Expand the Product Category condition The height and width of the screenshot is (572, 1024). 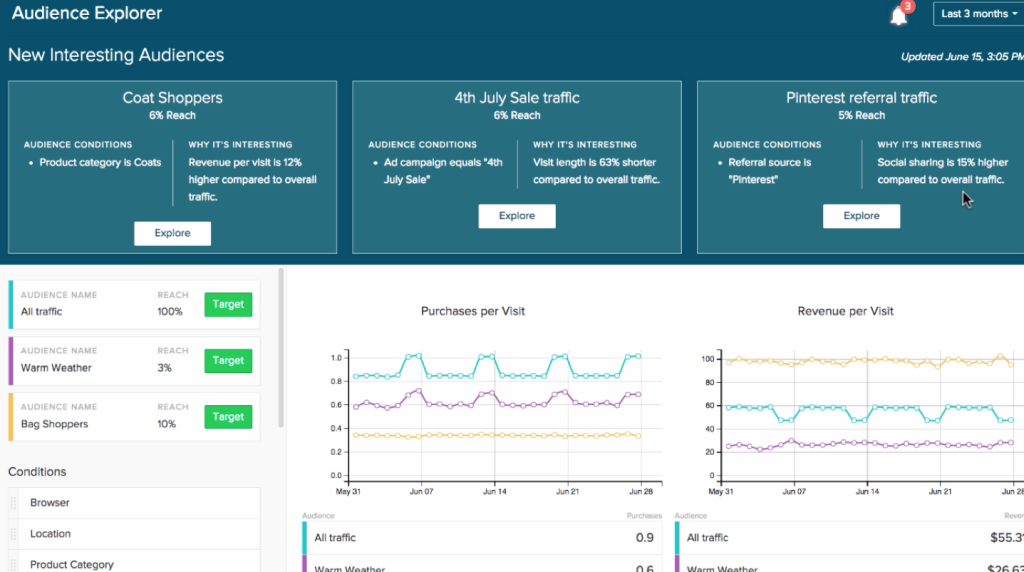pyautogui.click(x=140, y=564)
